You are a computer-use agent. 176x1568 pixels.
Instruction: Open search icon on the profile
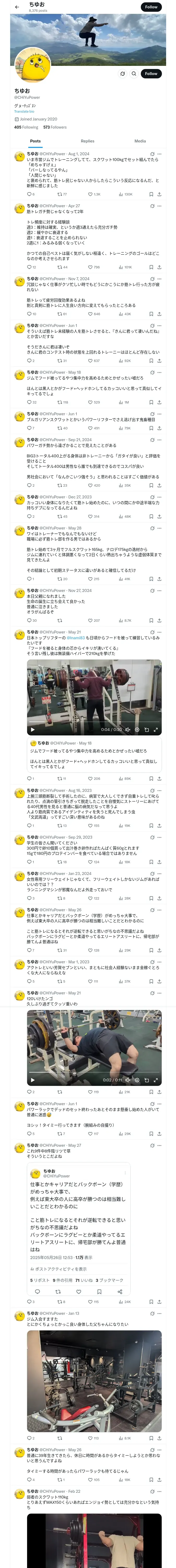(133, 74)
